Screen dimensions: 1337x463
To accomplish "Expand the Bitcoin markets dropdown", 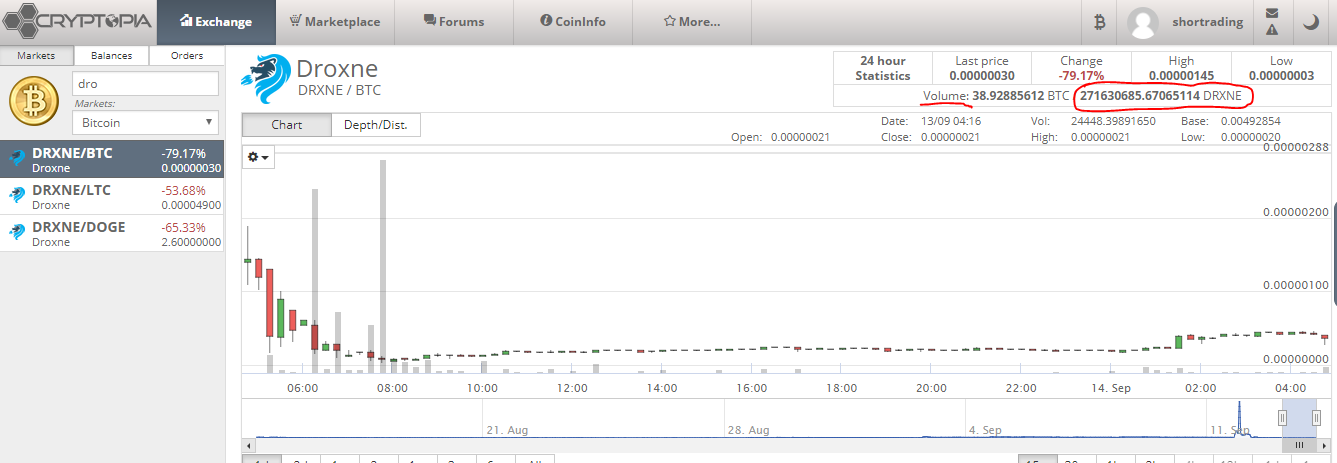I will pyautogui.click(x=145, y=123).
